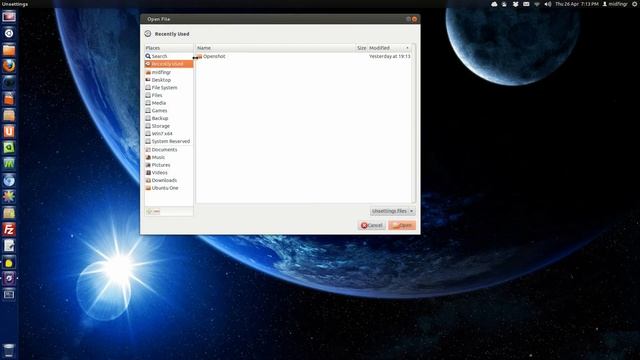The height and width of the screenshot is (360, 640).
Task: Open the text editor launcher icon
Action: point(9,246)
